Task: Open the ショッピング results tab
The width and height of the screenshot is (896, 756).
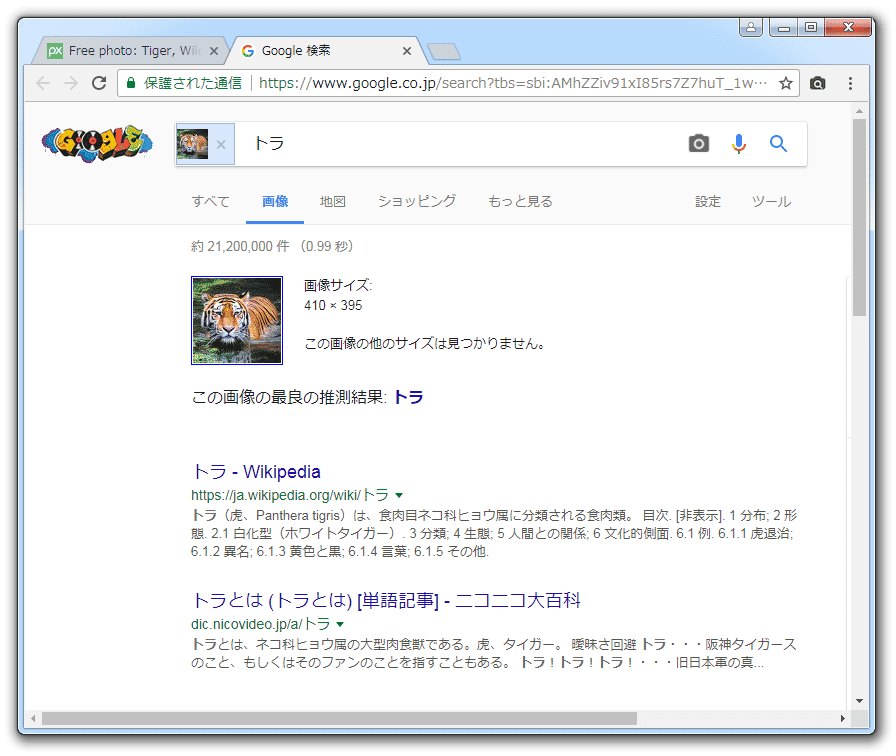Action: click(417, 202)
